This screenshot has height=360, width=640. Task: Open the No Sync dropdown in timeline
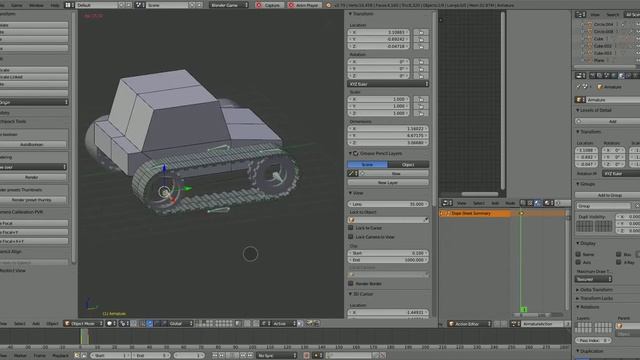point(277,356)
